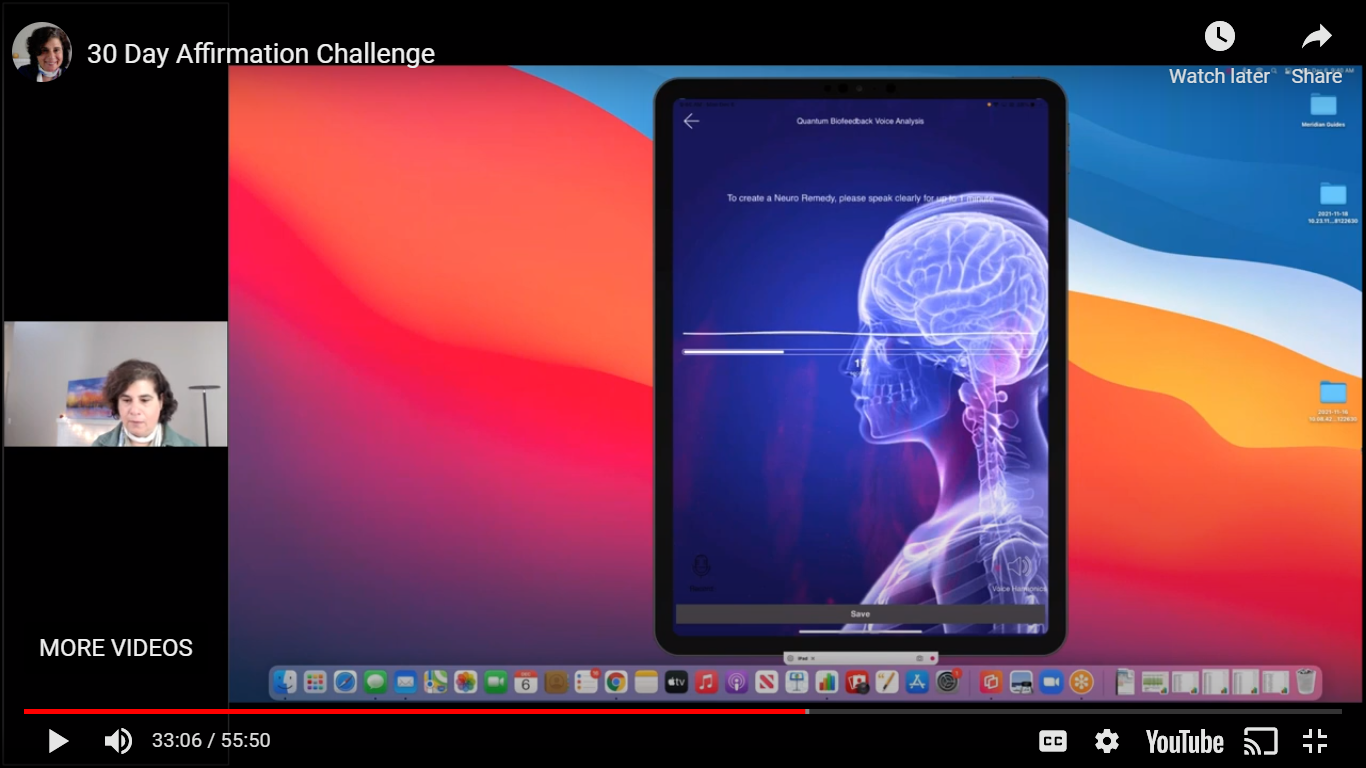The image size is (1366, 768).
Task: Tap the back arrow in Quantum Biofeedback Voice Analysis
Action: (690, 120)
